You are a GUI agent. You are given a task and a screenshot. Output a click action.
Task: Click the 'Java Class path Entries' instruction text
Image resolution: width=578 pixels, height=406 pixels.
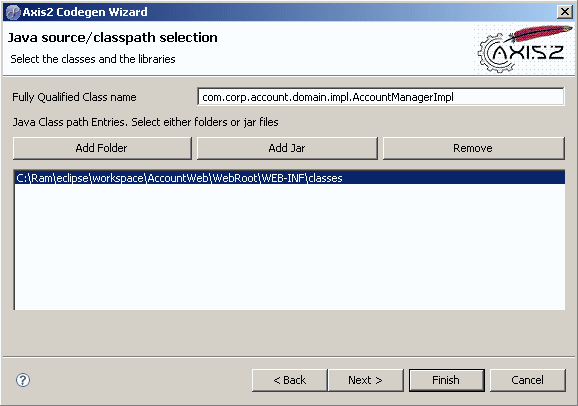[x=146, y=122]
